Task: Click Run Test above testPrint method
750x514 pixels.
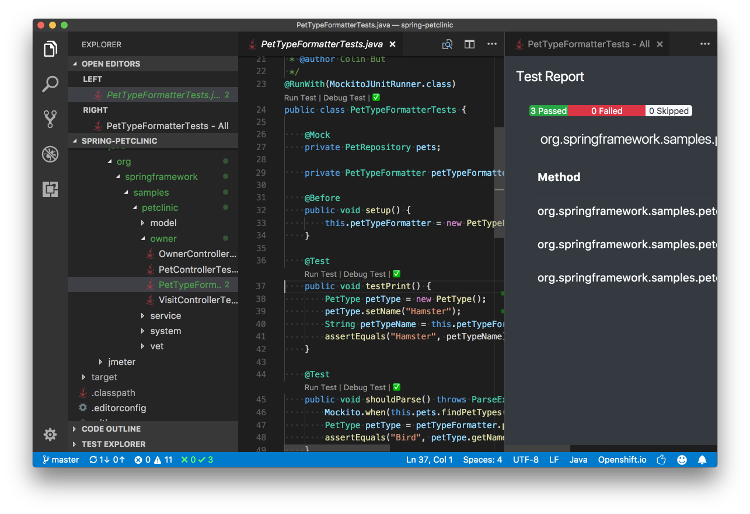Action: 320,274
